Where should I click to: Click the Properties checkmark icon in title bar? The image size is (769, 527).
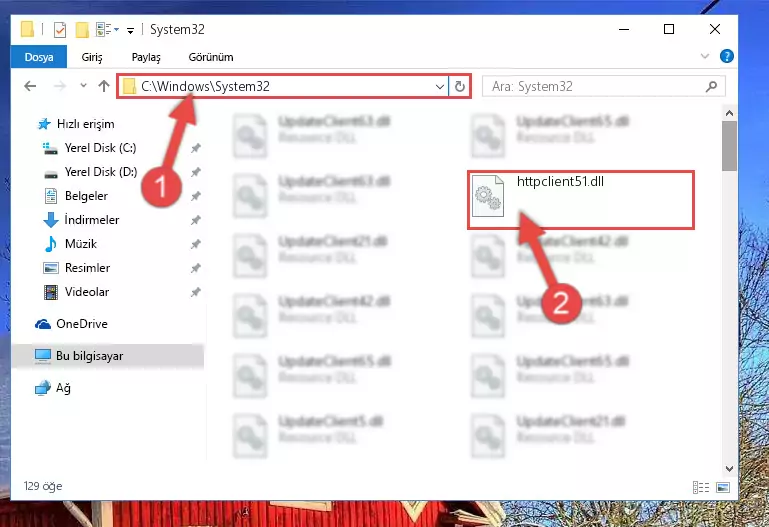(60, 30)
